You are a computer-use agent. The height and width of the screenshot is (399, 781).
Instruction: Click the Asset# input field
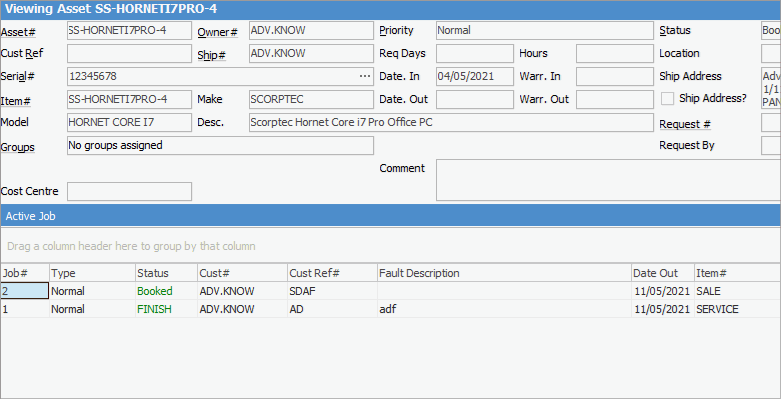[x=129, y=30]
